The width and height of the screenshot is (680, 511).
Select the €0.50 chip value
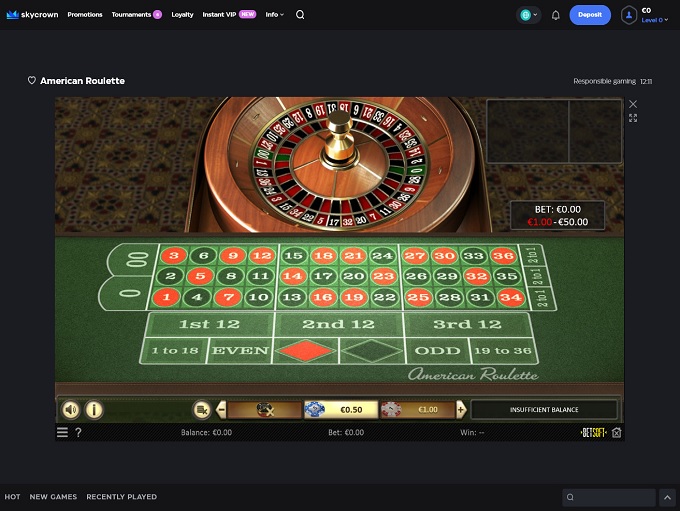341,409
